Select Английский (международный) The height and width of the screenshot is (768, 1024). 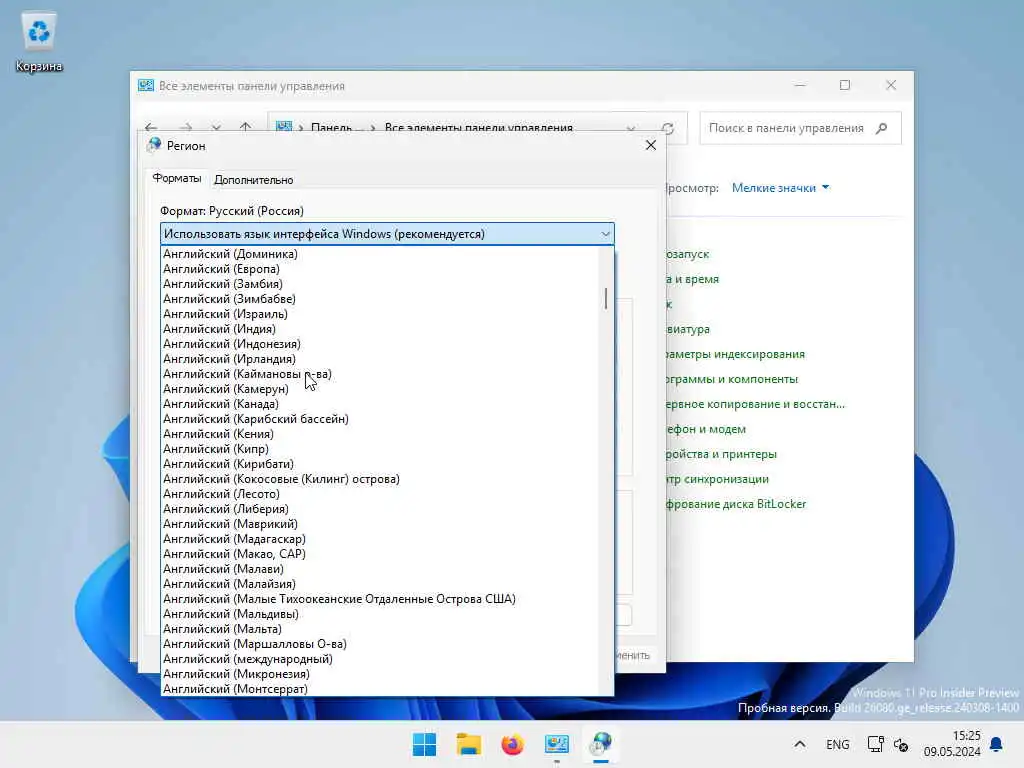(x=379, y=660)
